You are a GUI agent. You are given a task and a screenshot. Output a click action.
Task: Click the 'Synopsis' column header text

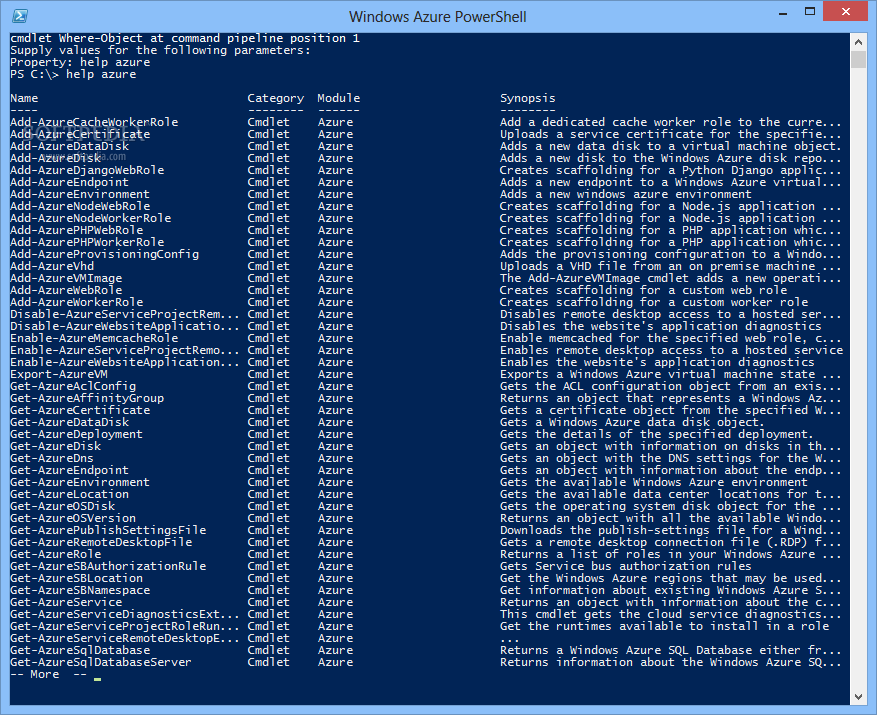click(x=527, y=98)
